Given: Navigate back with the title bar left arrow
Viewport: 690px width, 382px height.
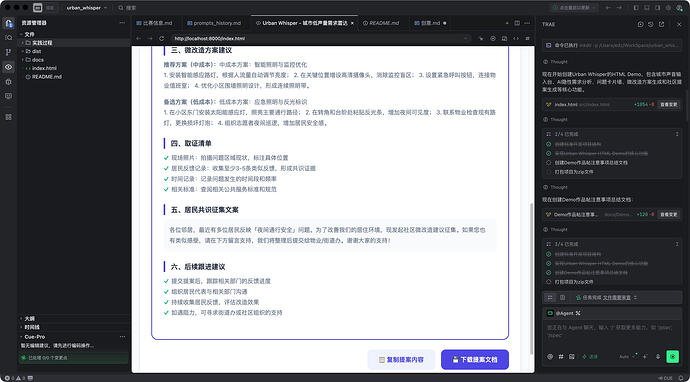Looking at the screenshot, I should coord(608,7).
